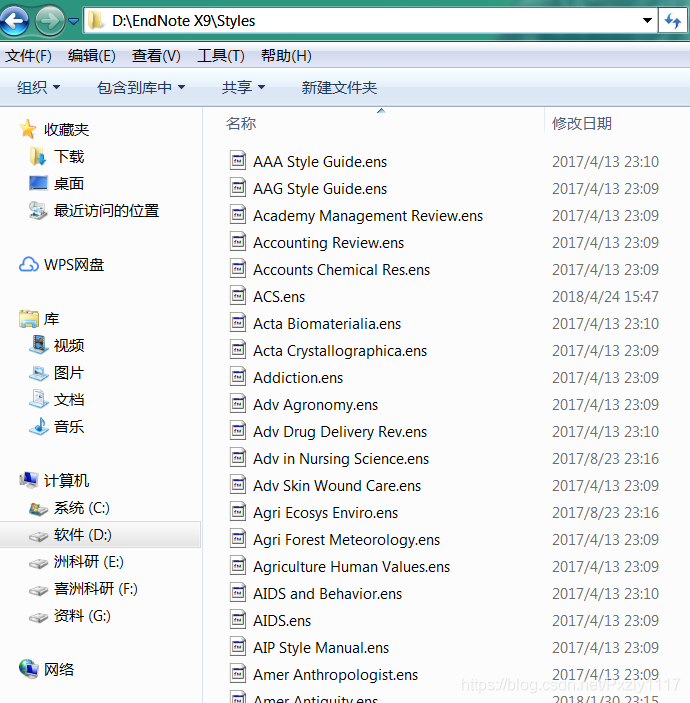
Task: Click date 2018/4/24 15:47 of ACS.ens
Action: tap(605, 297)
